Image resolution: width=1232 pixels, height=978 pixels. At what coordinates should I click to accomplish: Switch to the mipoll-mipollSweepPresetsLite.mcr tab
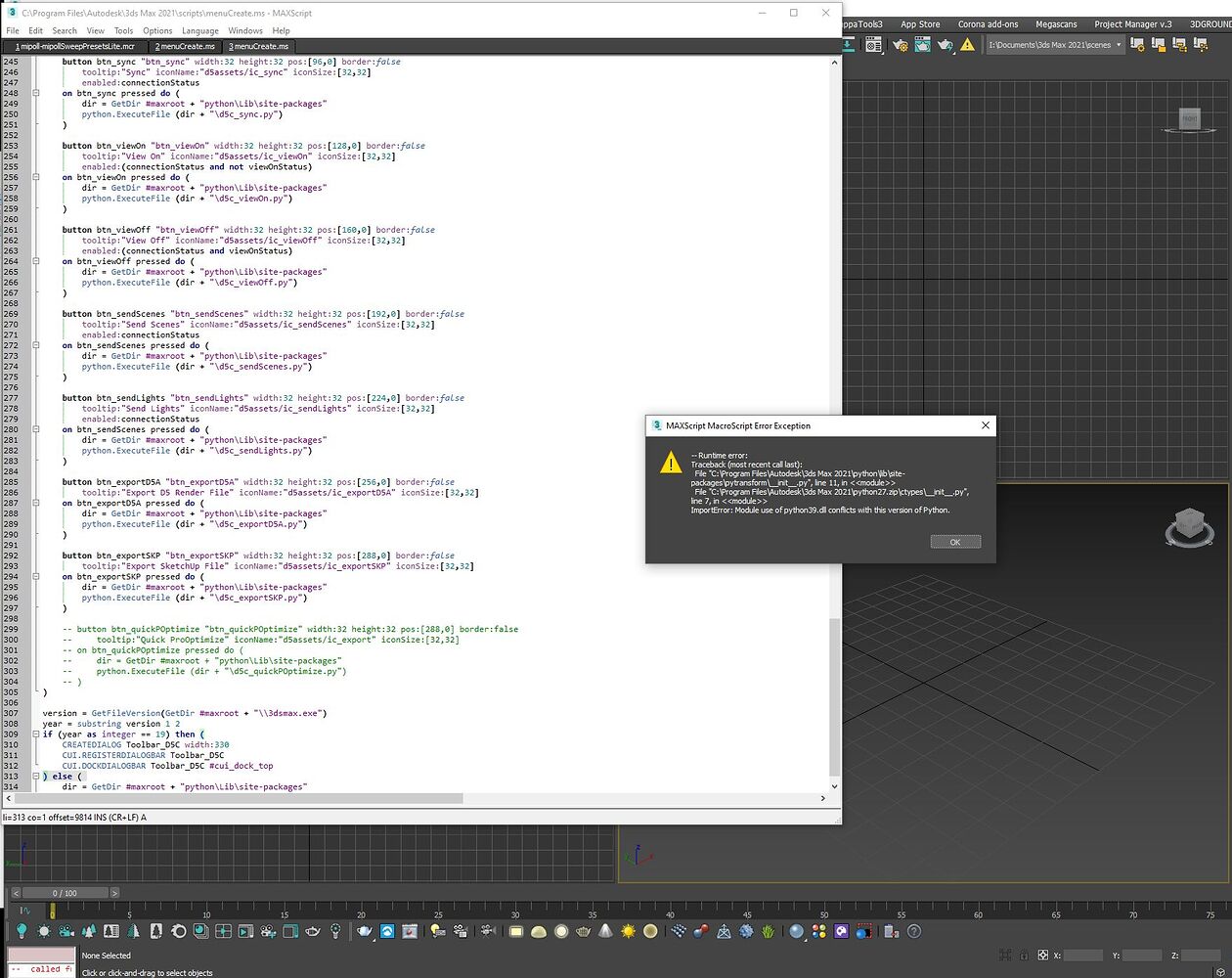75,46
